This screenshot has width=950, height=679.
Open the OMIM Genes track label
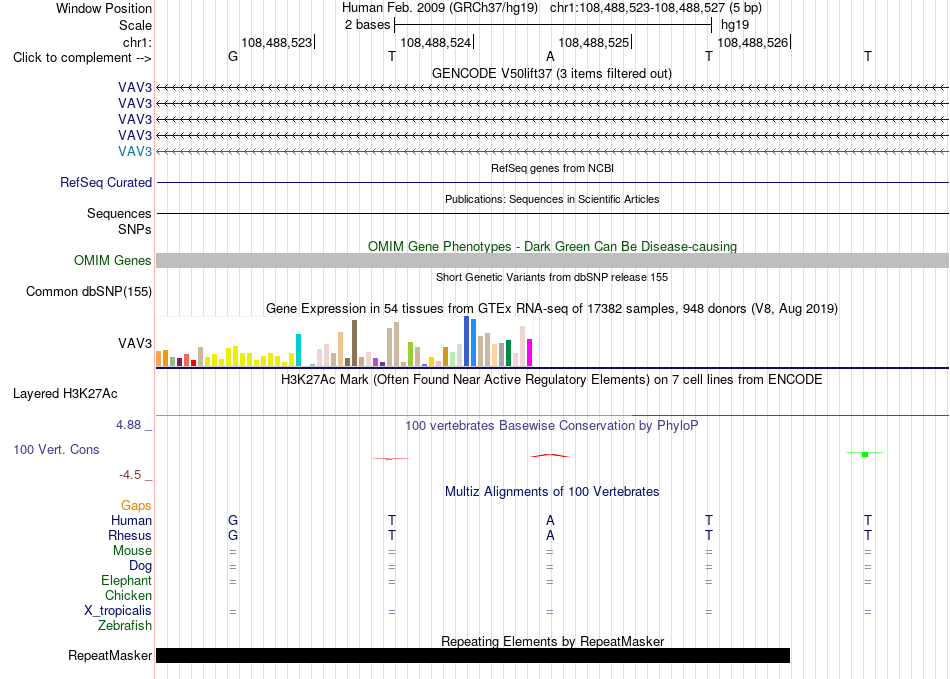pos(112,260)
